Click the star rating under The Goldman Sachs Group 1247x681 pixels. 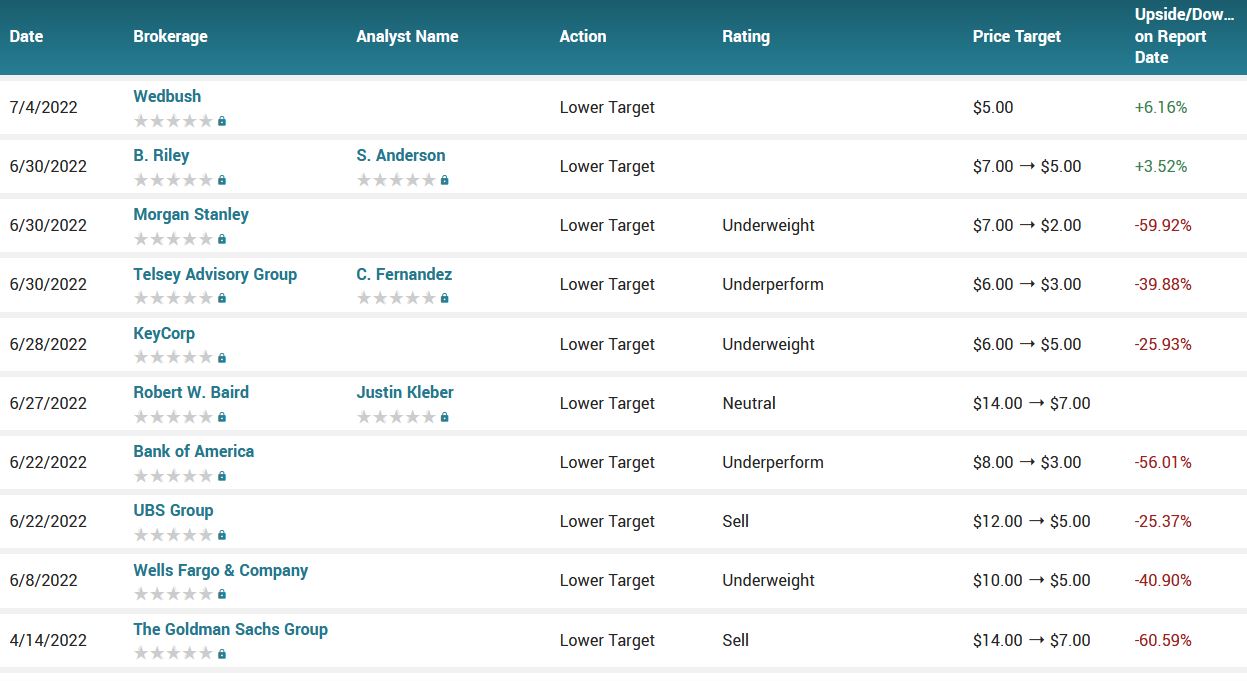tap(173, 654)
